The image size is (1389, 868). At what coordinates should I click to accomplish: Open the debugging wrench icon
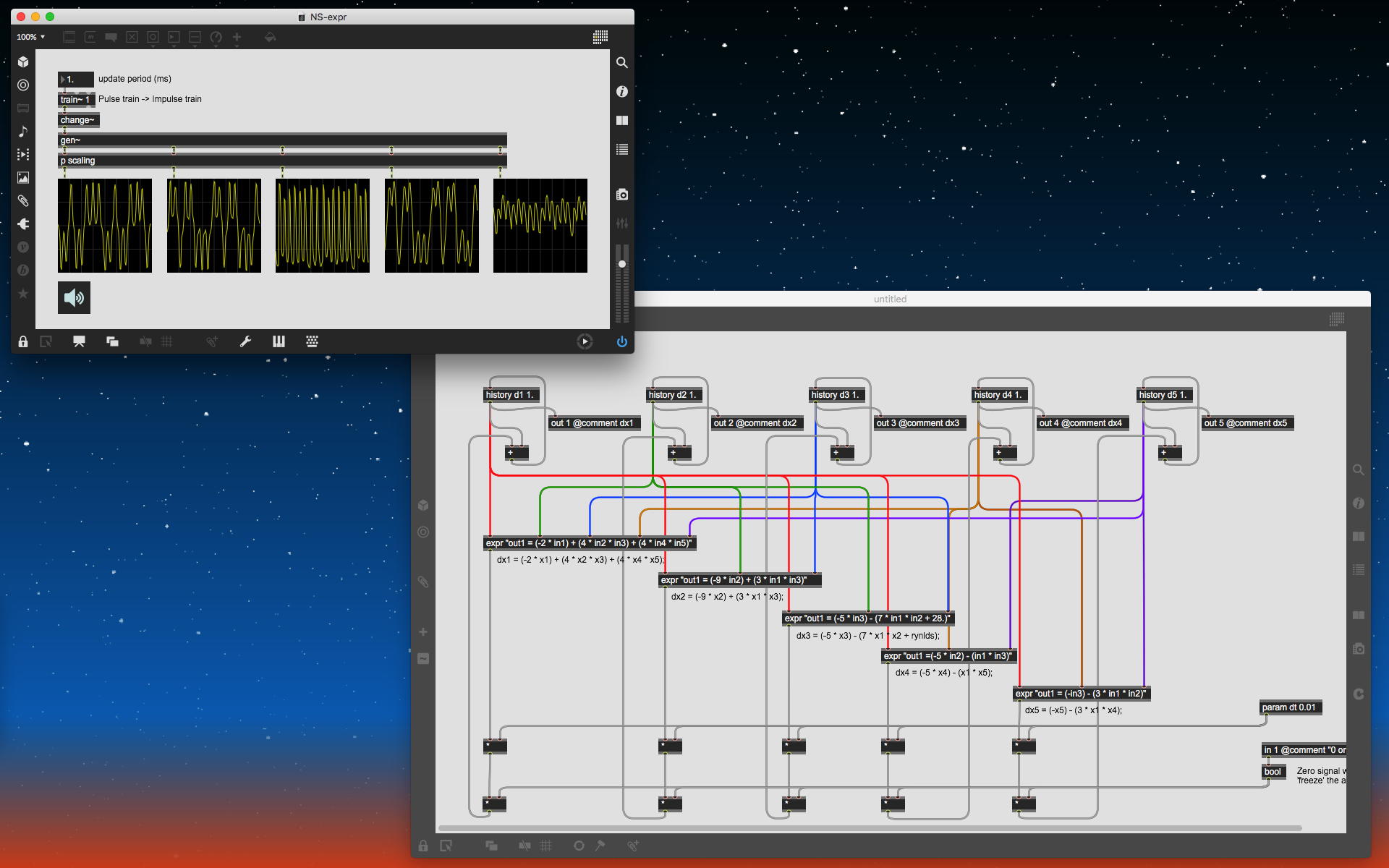pyautogui.click(x=245, y=341)
